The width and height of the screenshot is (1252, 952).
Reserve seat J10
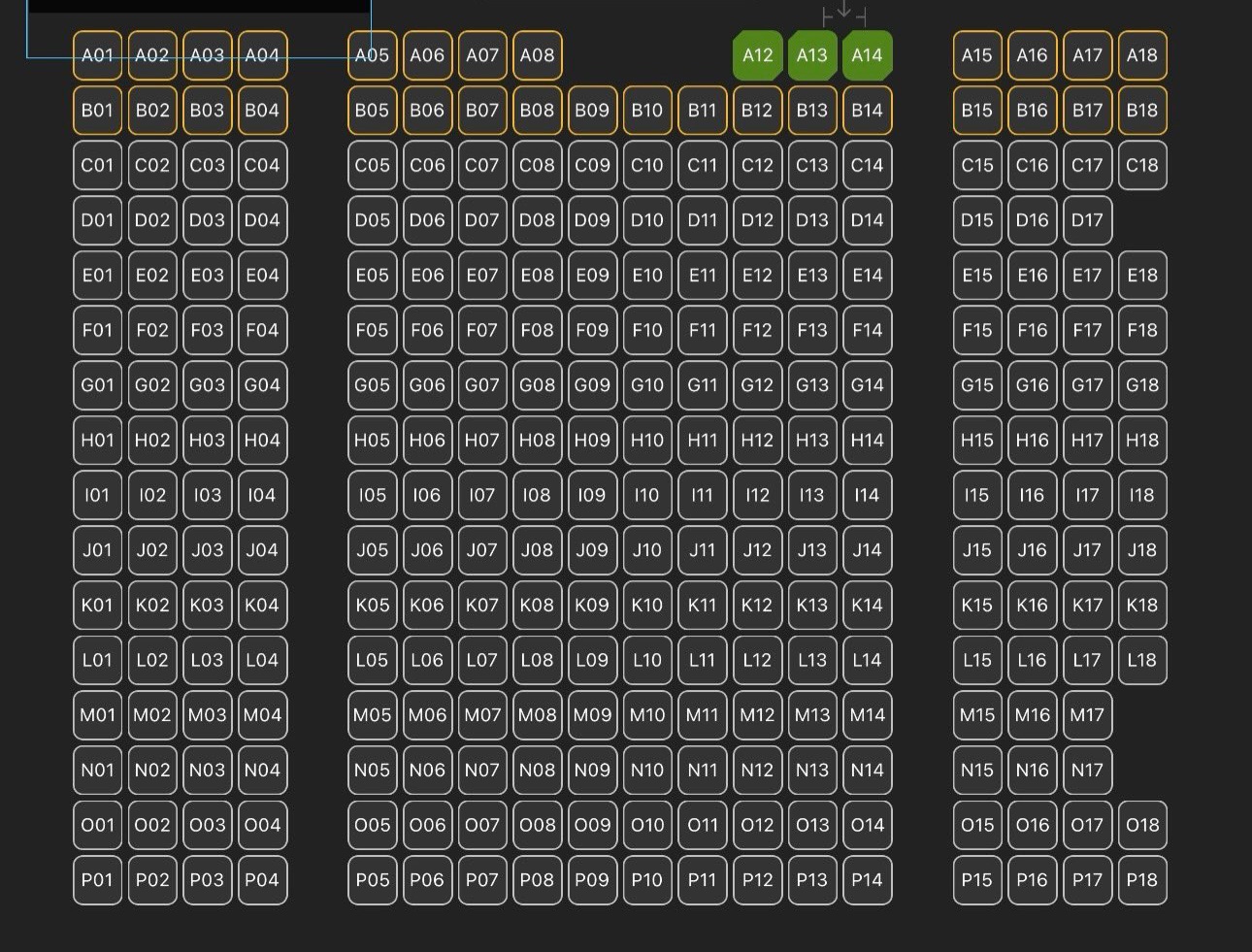(647, 550)
